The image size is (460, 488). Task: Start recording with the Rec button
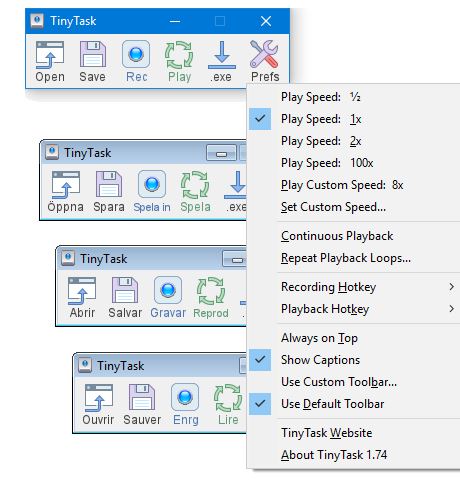[x=136, y=54]
